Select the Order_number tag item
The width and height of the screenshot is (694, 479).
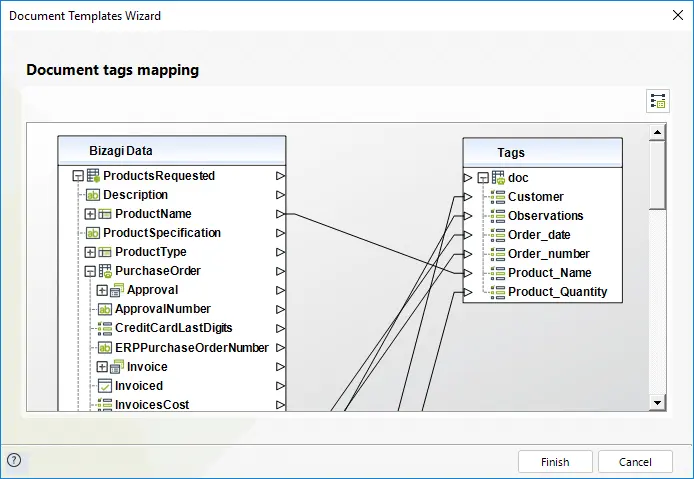pos(548,254)
